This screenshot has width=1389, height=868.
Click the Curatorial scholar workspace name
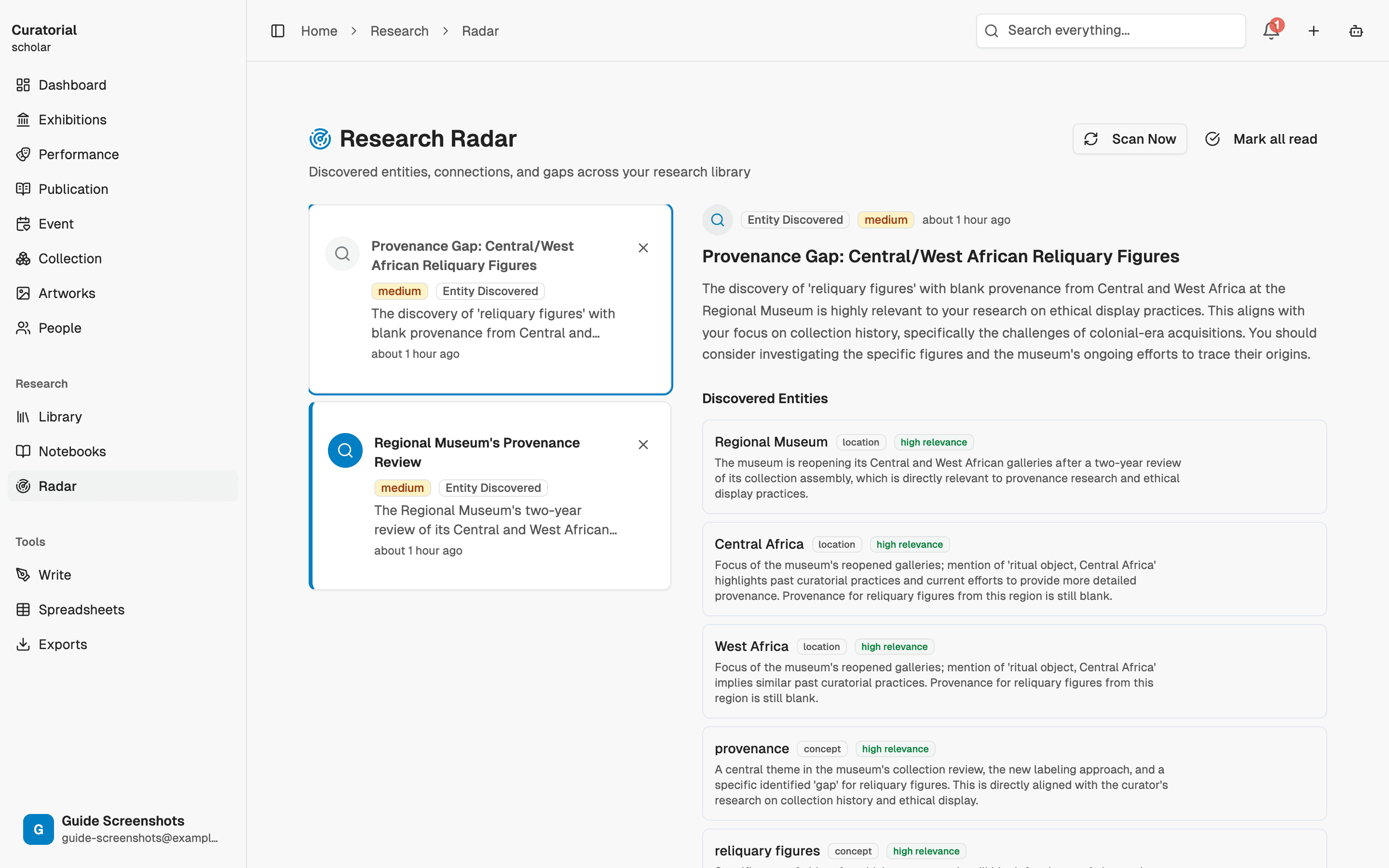coord(44,38)
